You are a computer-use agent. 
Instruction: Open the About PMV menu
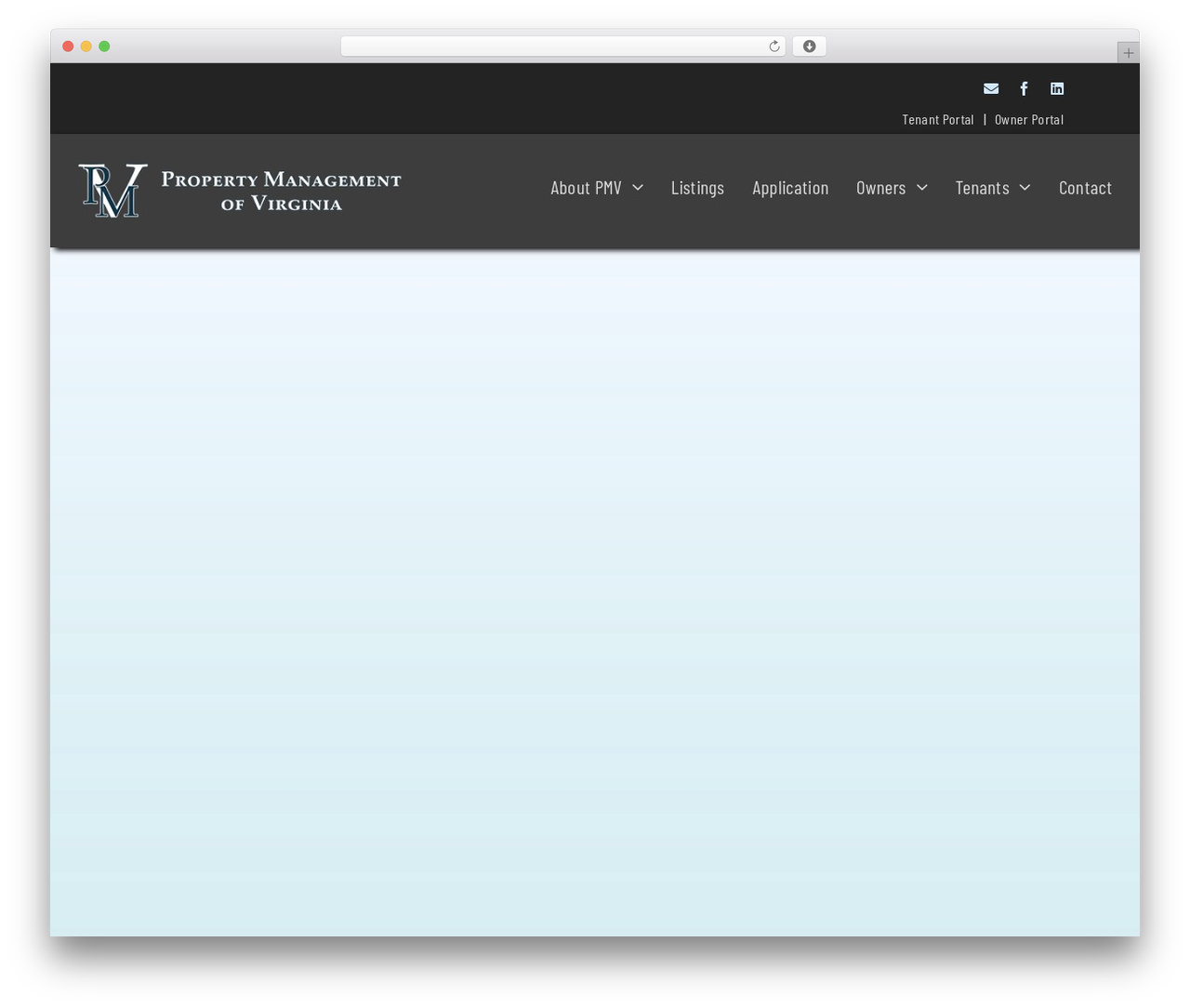tap(586, 188)
